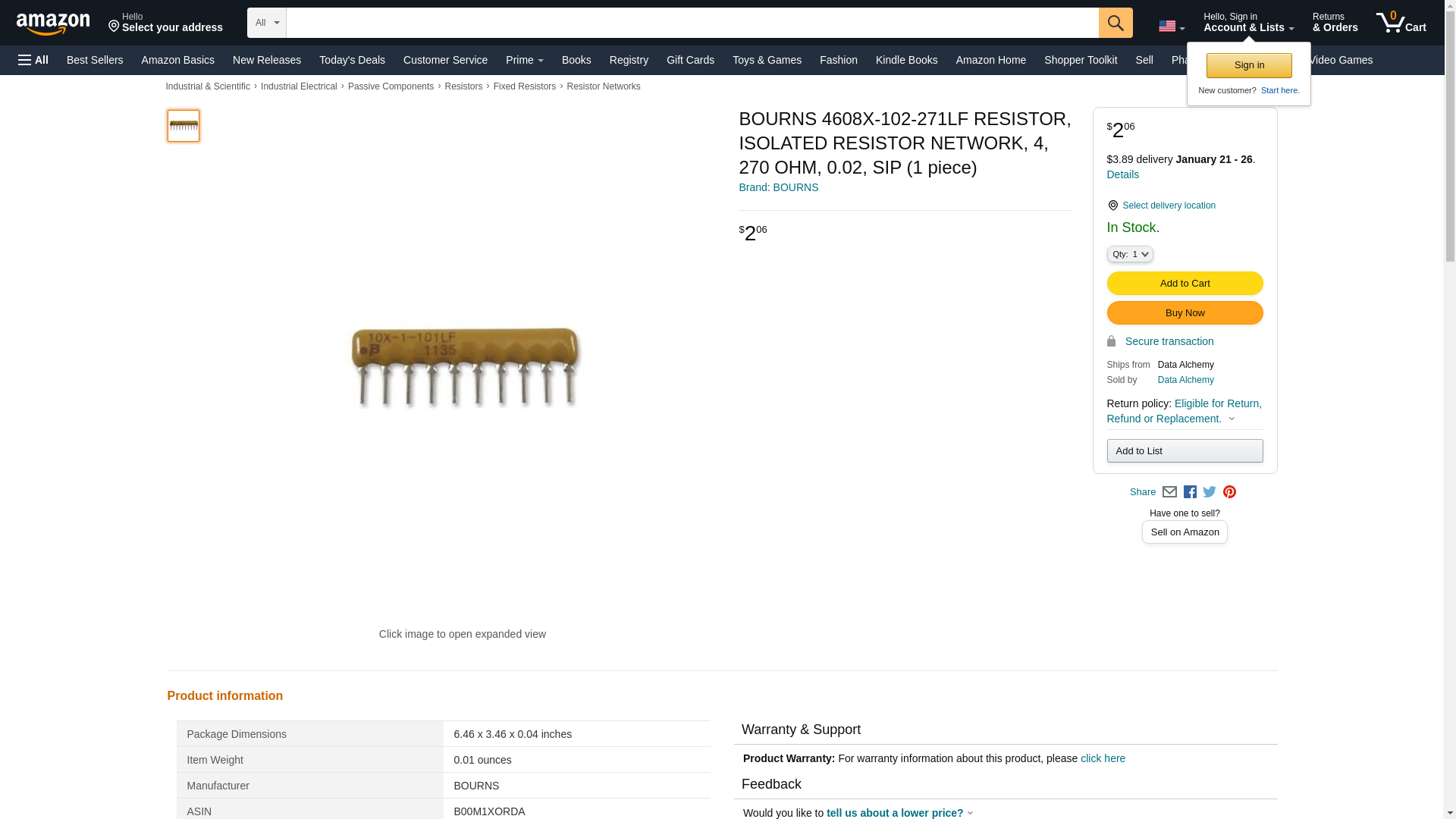The width and height of the screenshot is (1456, 819).
Task: Change the Qty quantity dropdown
Action: tap(1130, 255)
